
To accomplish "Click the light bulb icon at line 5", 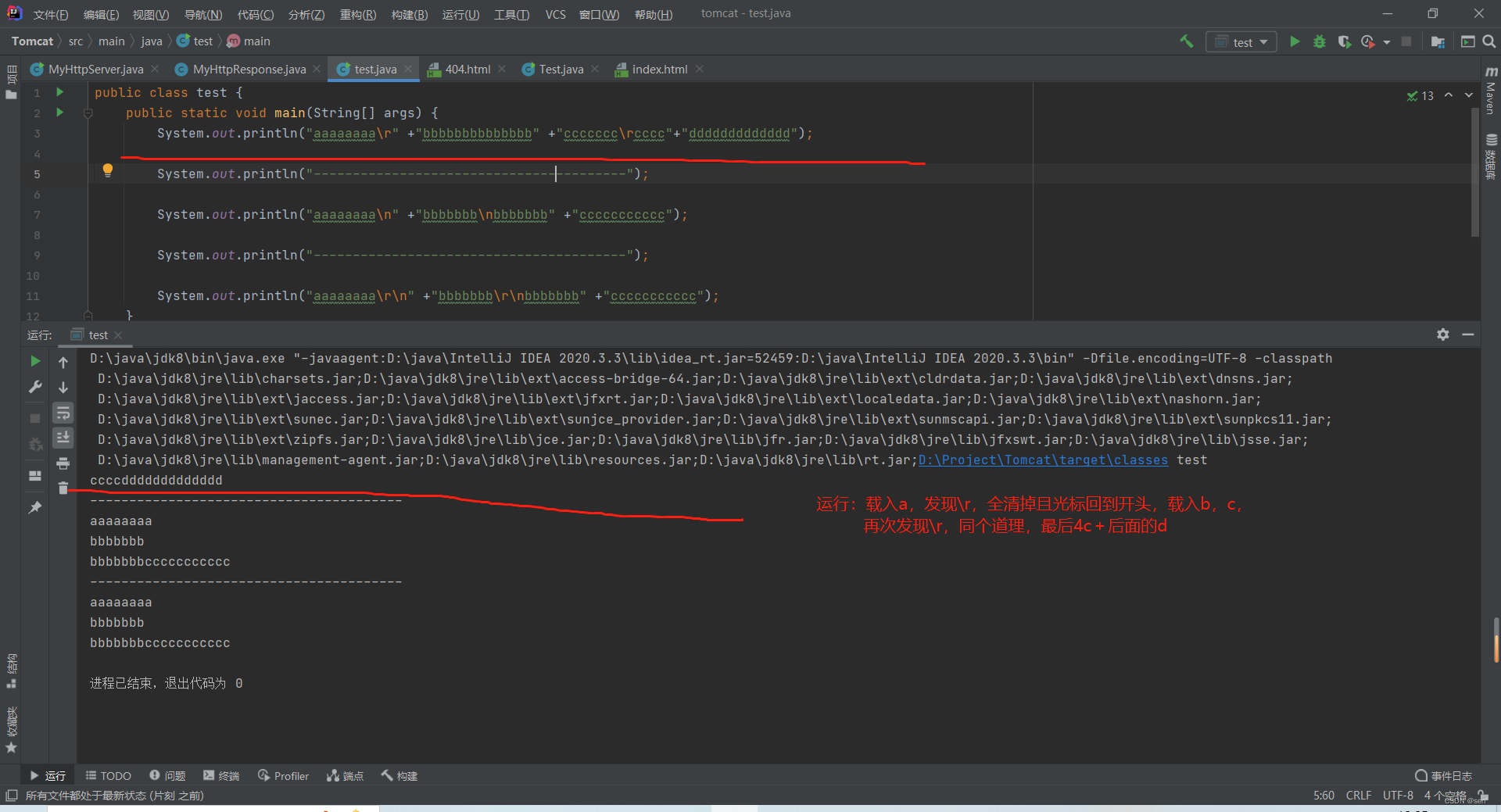I will point(107,170).
